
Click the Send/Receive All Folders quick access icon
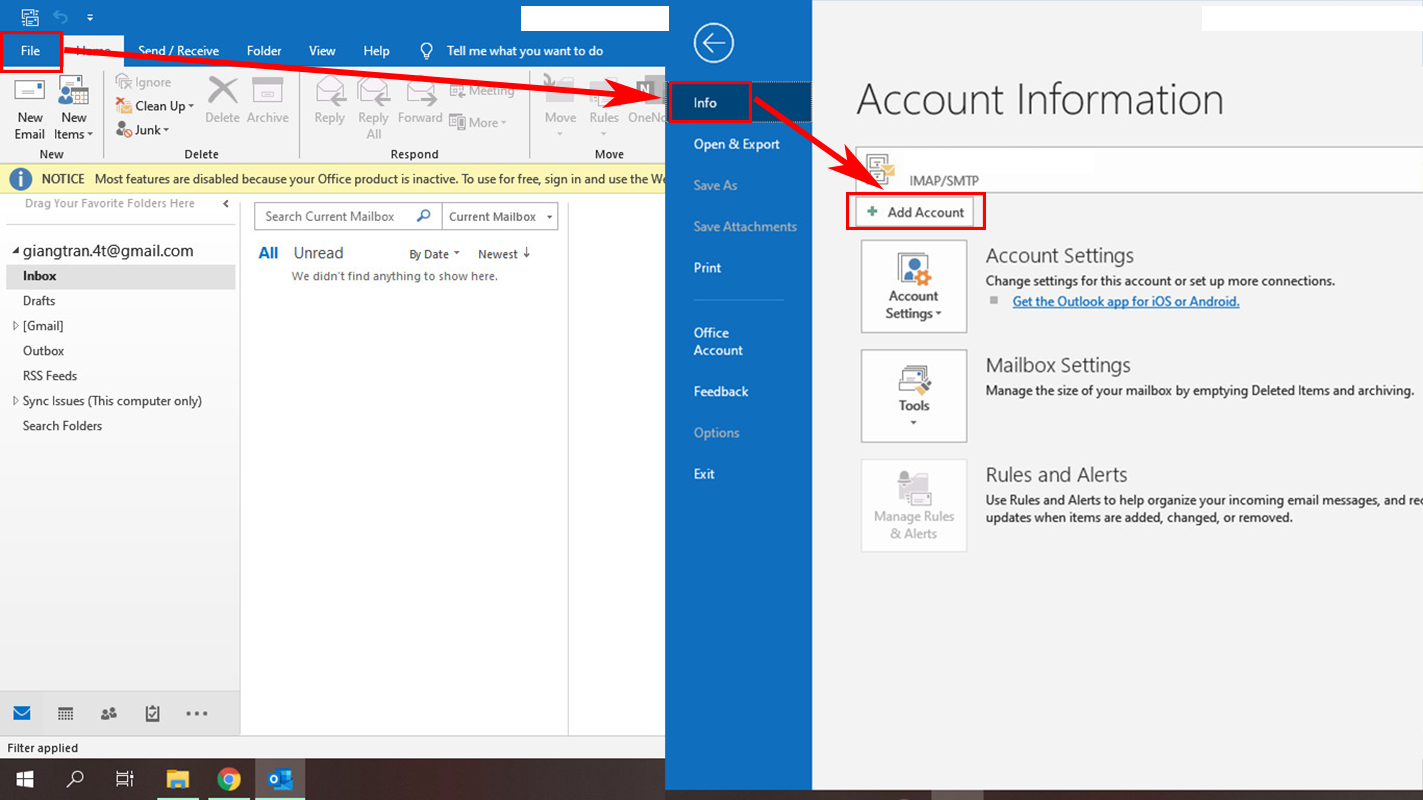click(30, 17)
